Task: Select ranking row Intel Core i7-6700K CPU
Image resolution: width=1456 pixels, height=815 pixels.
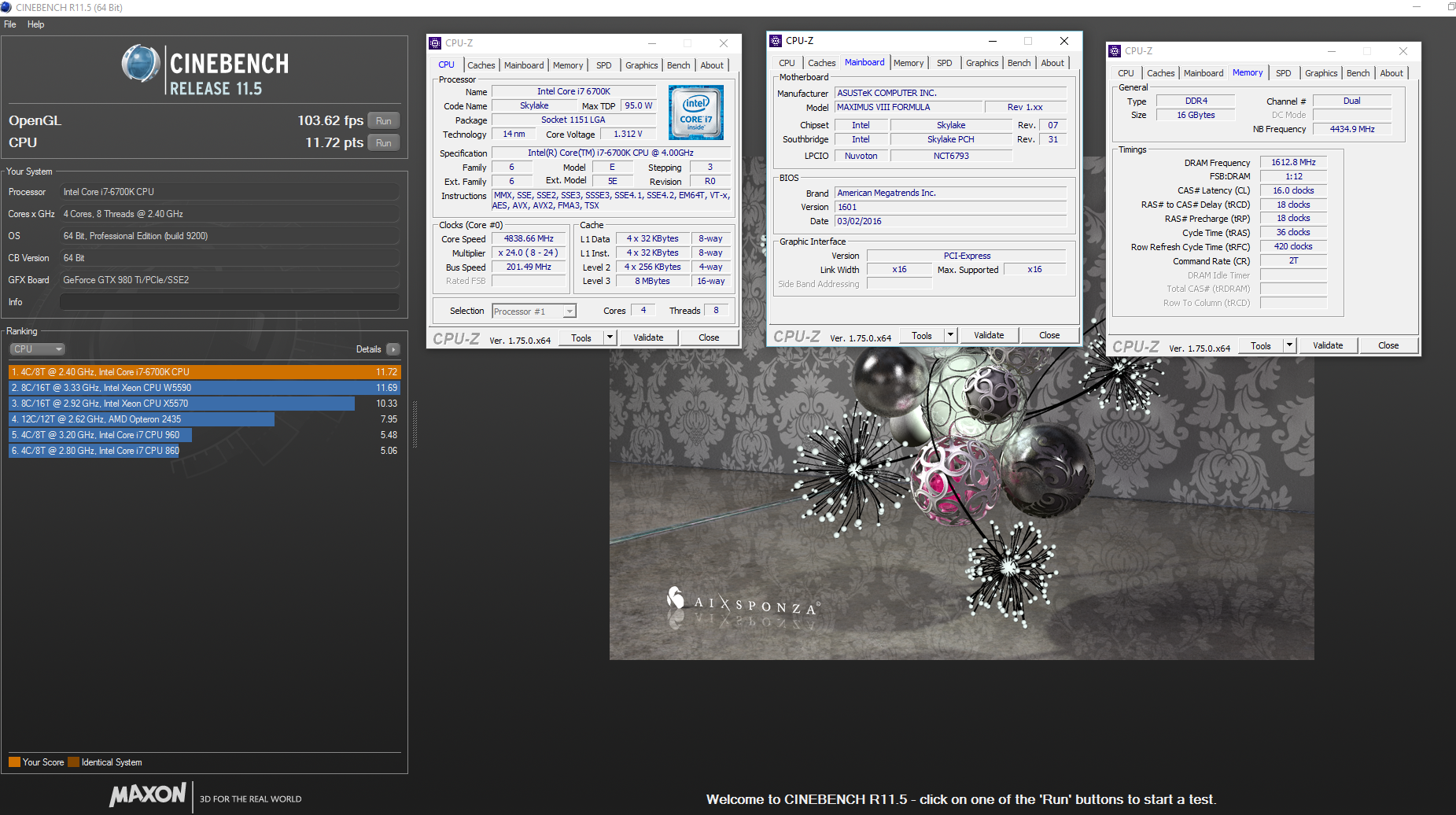Action: point(205,372)
